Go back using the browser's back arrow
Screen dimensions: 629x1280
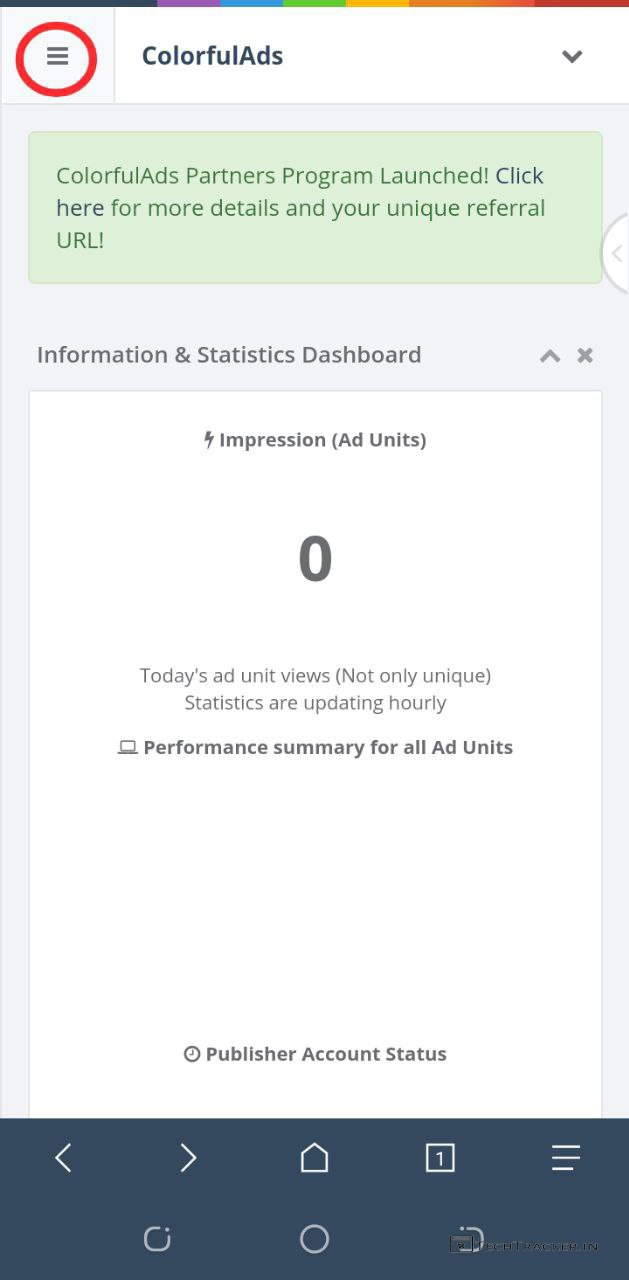[63, 1158]
